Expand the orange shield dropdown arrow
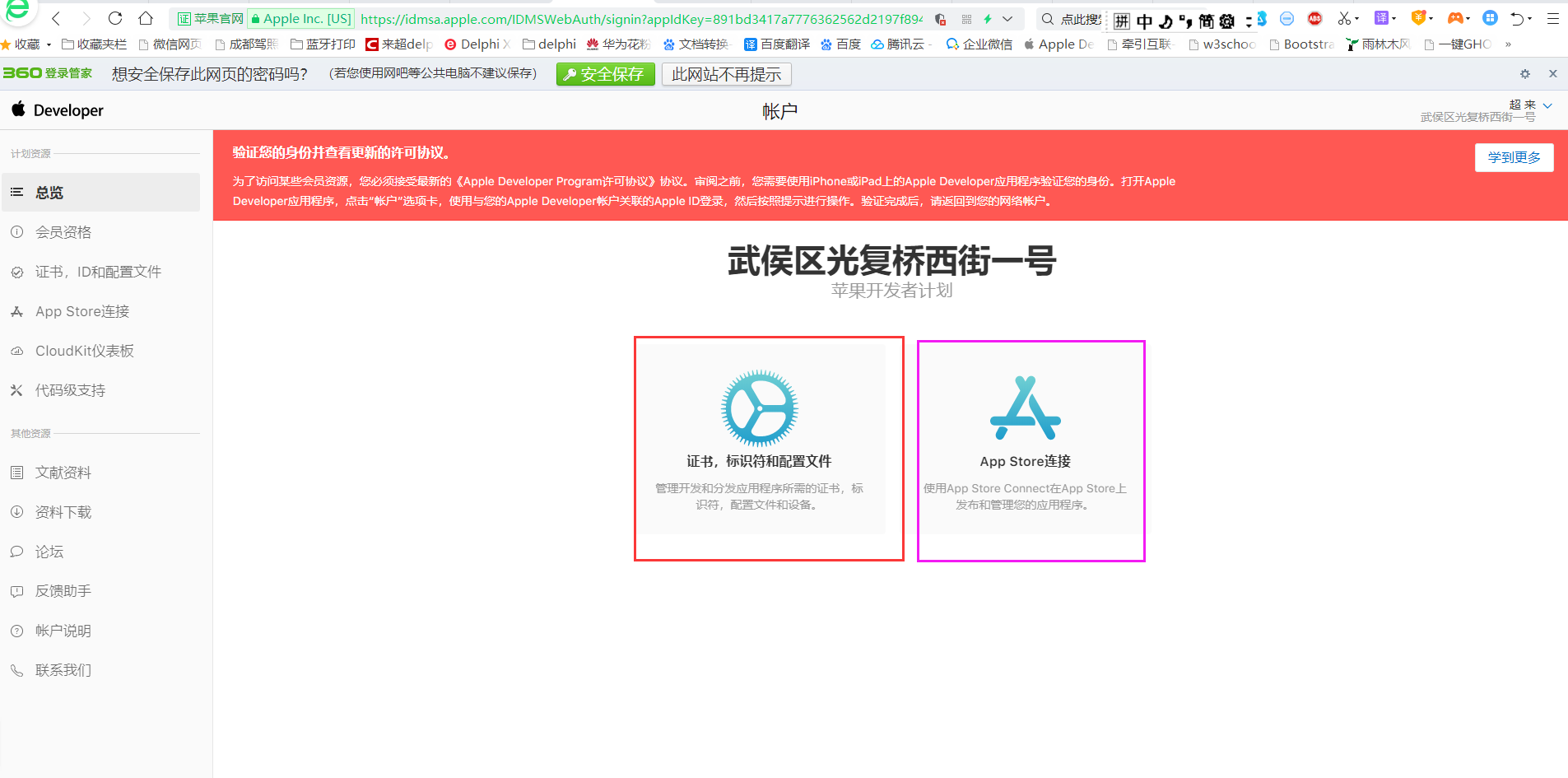 coord(1431,19)
